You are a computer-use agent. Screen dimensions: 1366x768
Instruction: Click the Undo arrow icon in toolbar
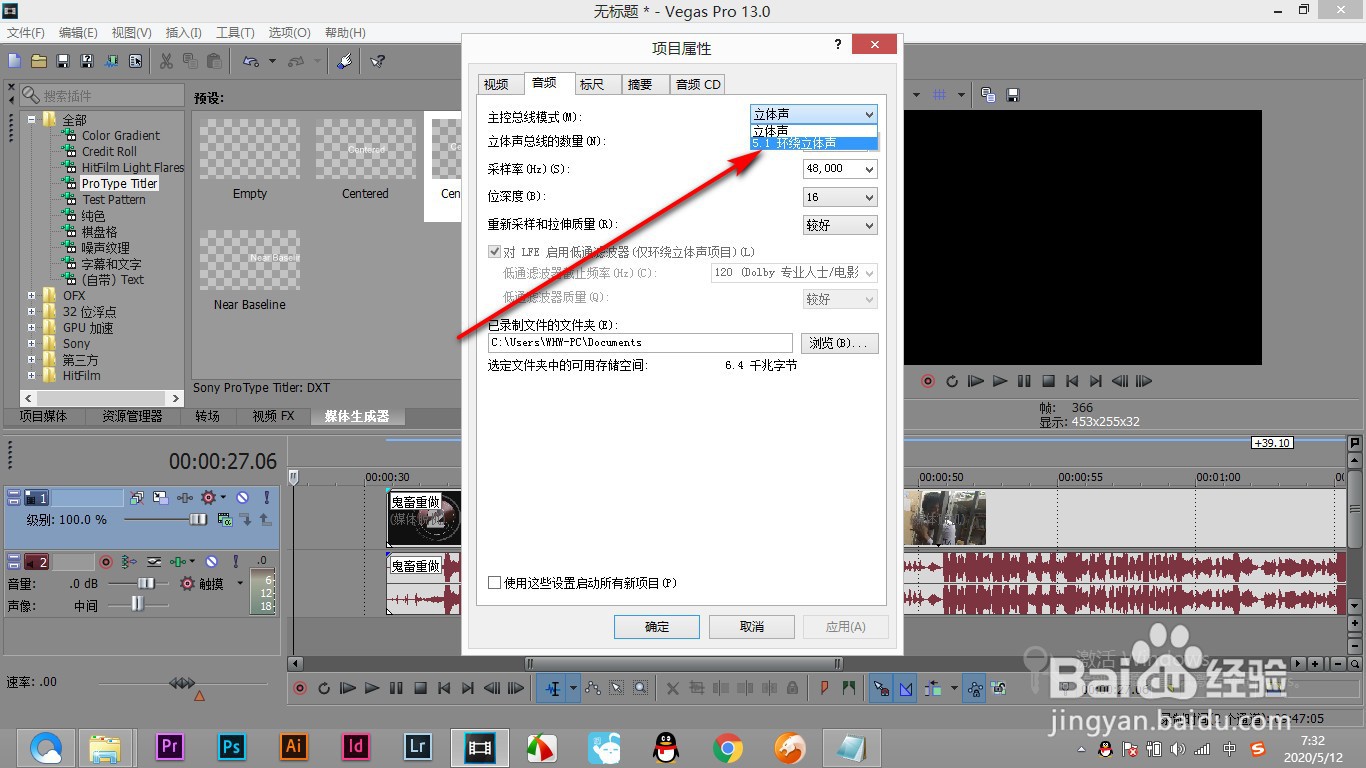click(250, 61)
